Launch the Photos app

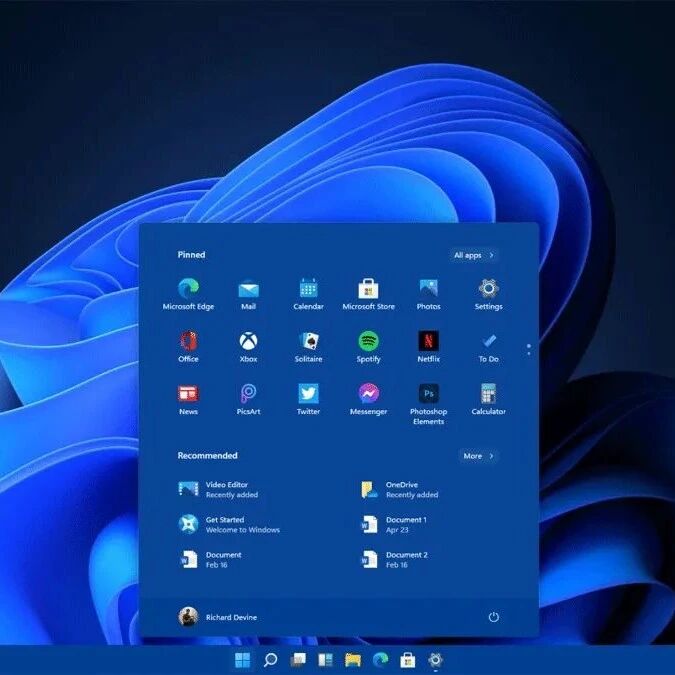tap(428, 294)
